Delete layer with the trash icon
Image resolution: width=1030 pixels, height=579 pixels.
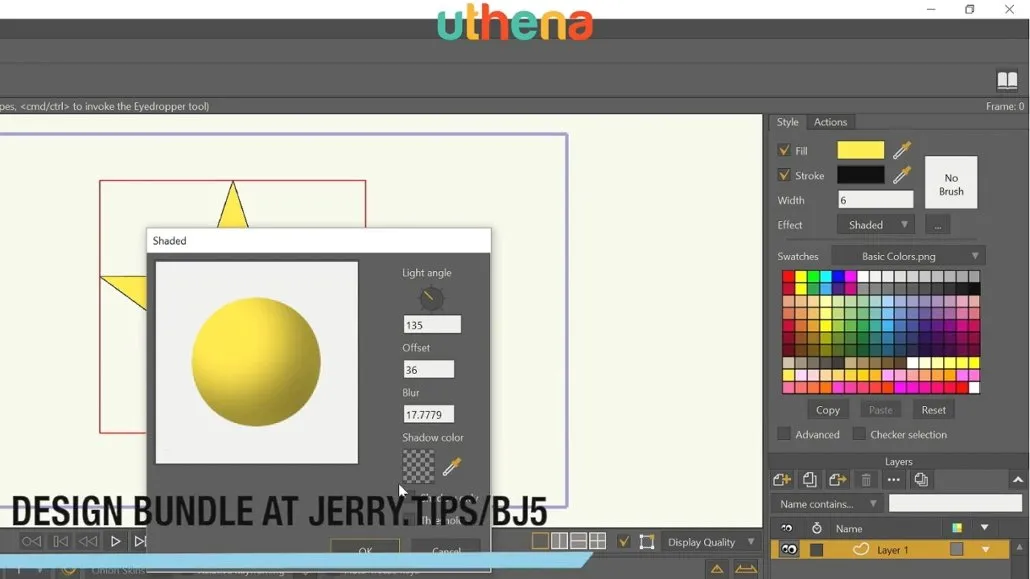(866, 480)
